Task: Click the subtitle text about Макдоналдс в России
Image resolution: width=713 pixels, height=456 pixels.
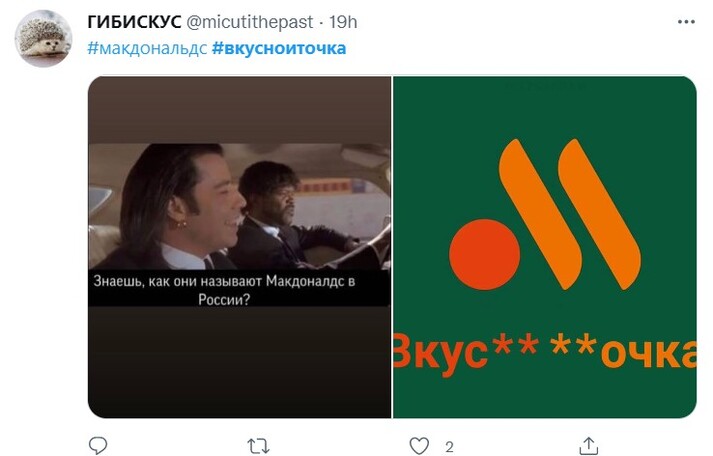Action: click(x=224, y=290)
